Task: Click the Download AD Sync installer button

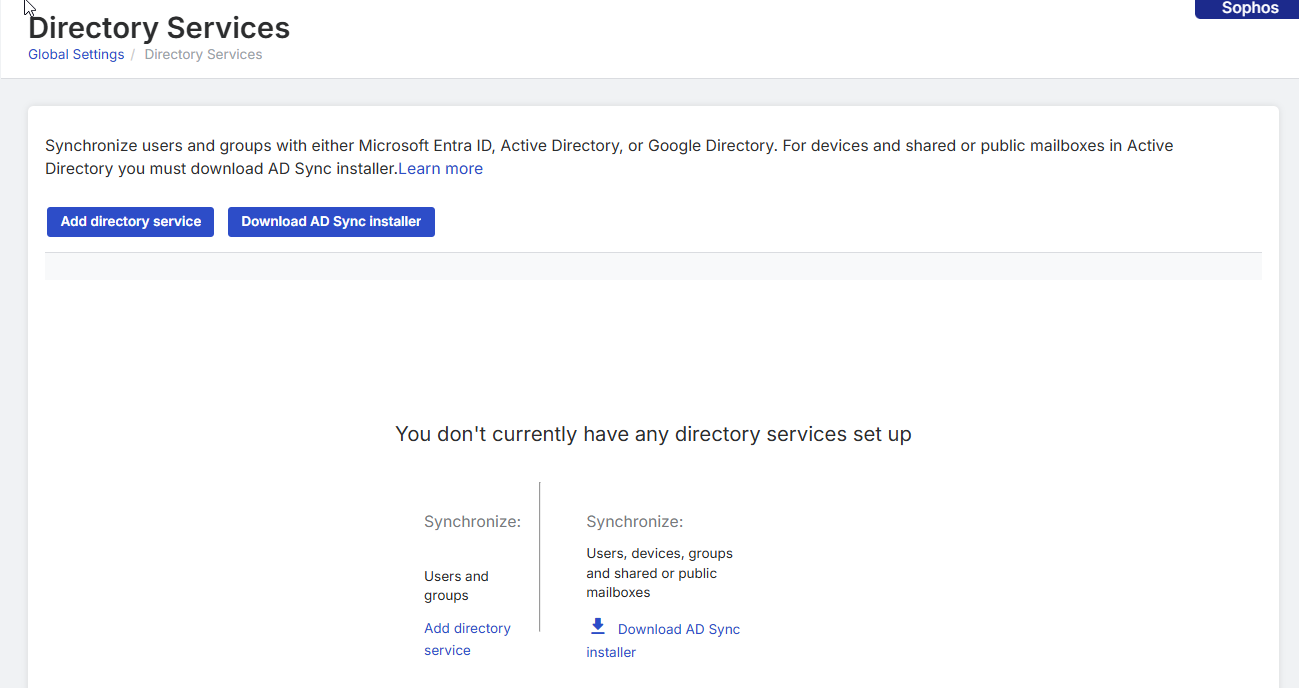Action: pyautogui.click(x=331, y=222)
